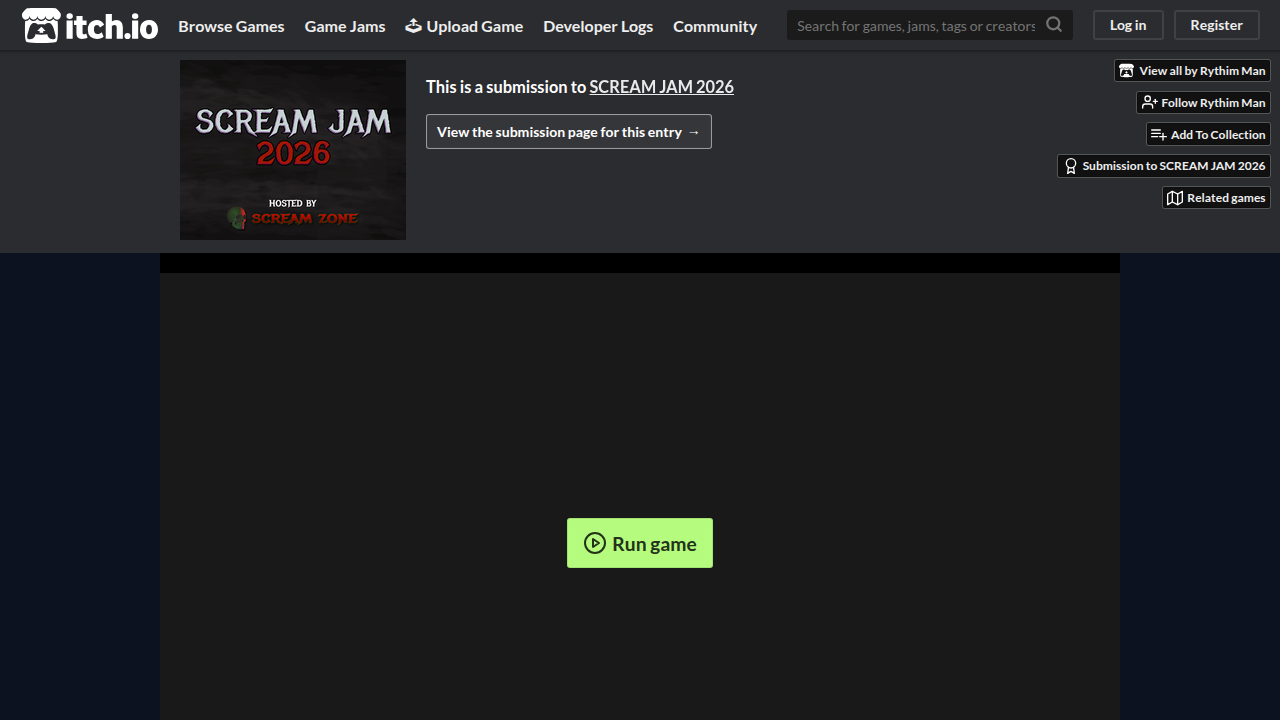This screenshot has width=1280, height=720.
Task: View the submission page for this entry
Action: (569, 132)
